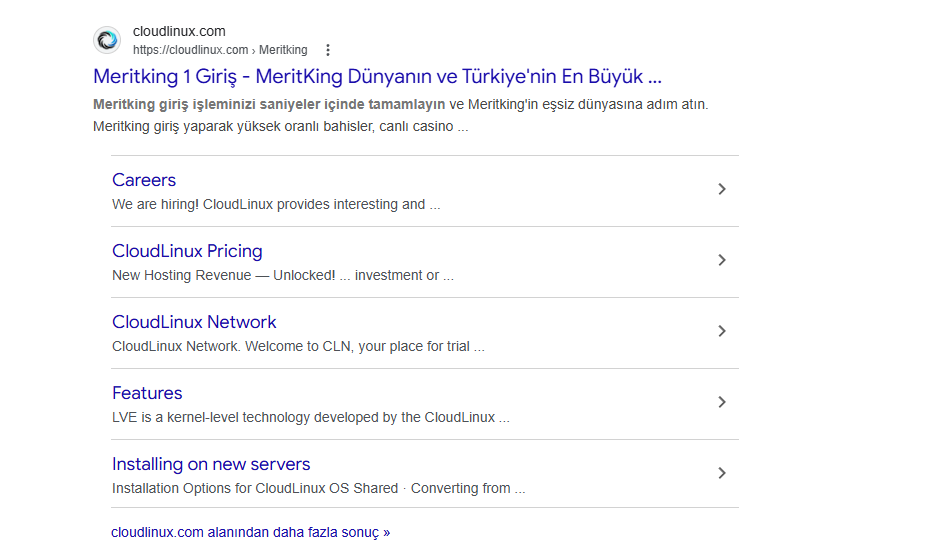Click the arrow on CloudLinux Network row
Screen dimensions: 932x557
(722, 331)
